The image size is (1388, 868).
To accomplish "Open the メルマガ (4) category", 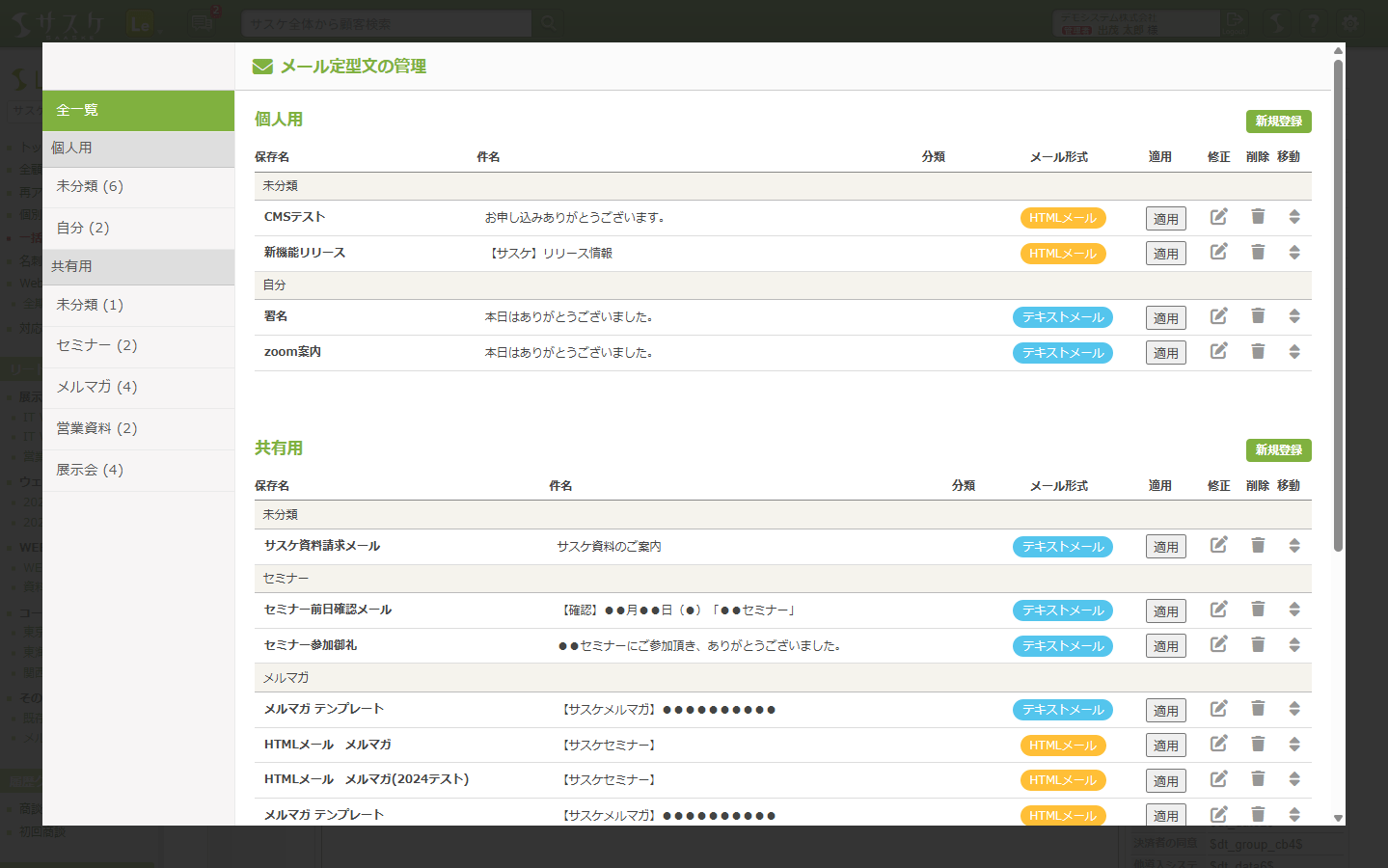I will (x=138, y=388).
